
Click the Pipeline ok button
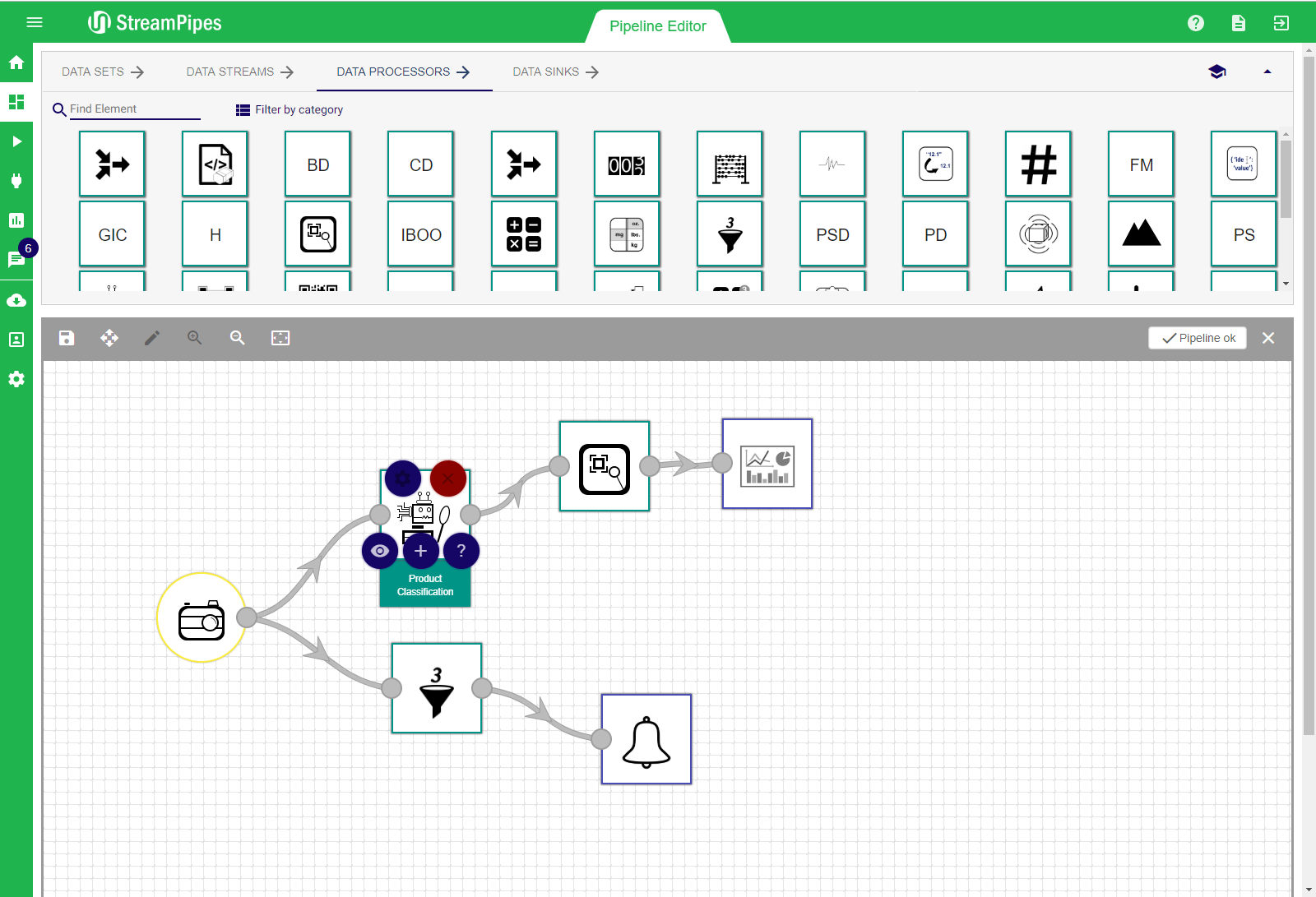[x=1198, y=338]
